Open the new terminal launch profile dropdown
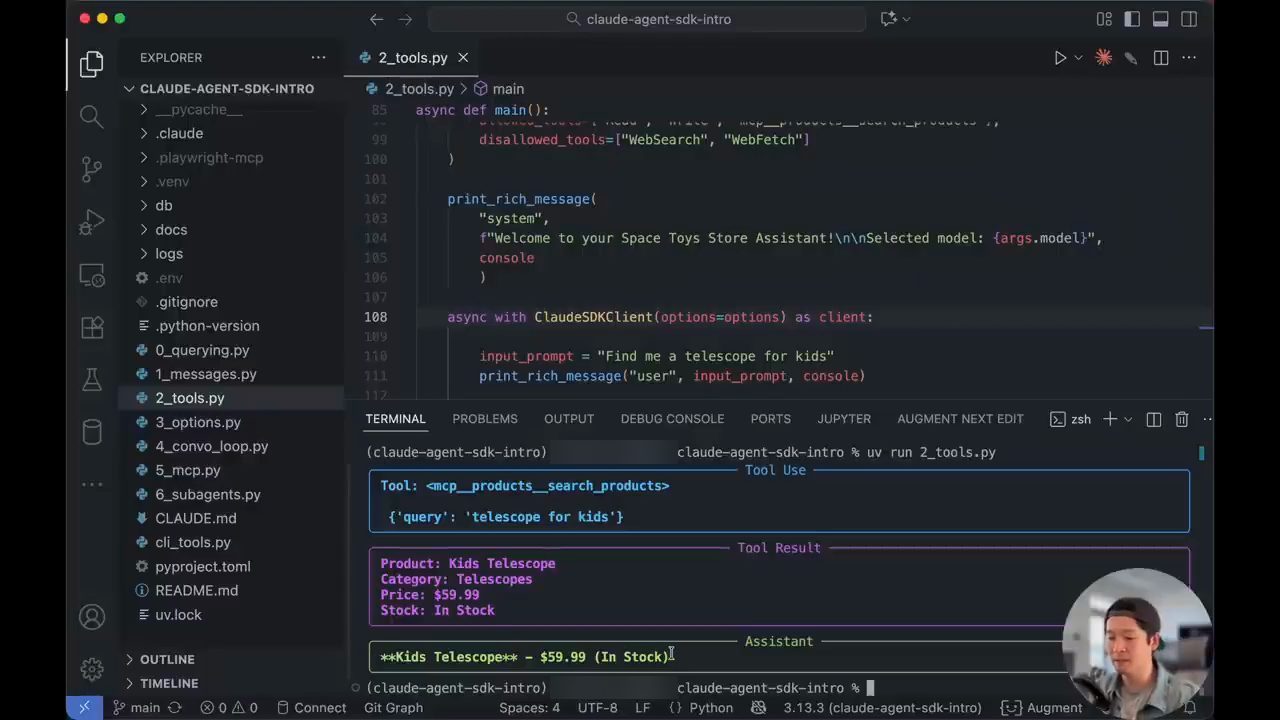The width and height of the screenshot is (1280, 720). tap(1128, 419)
